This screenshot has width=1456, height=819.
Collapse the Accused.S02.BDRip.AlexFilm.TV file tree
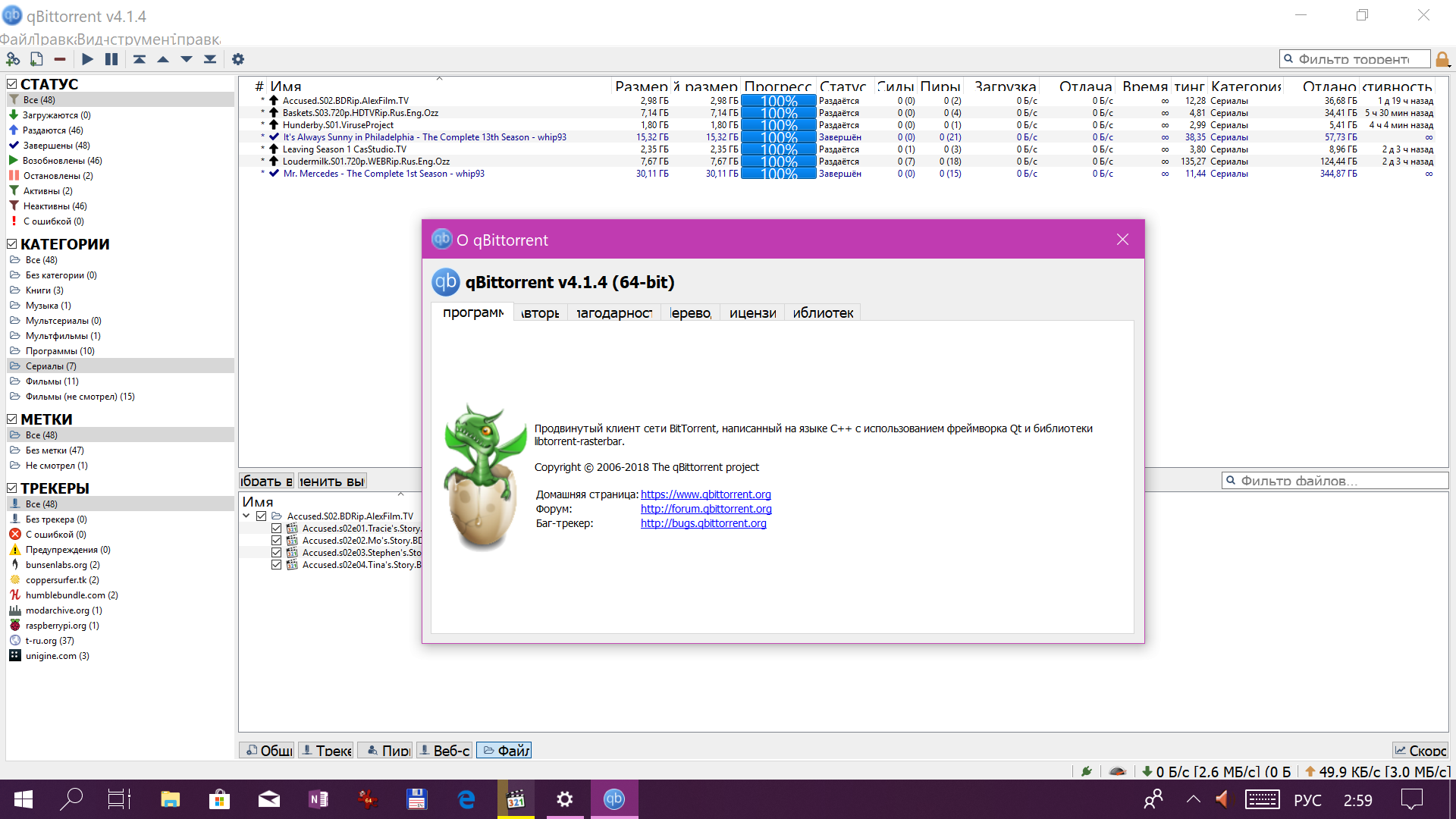point(246,515)
